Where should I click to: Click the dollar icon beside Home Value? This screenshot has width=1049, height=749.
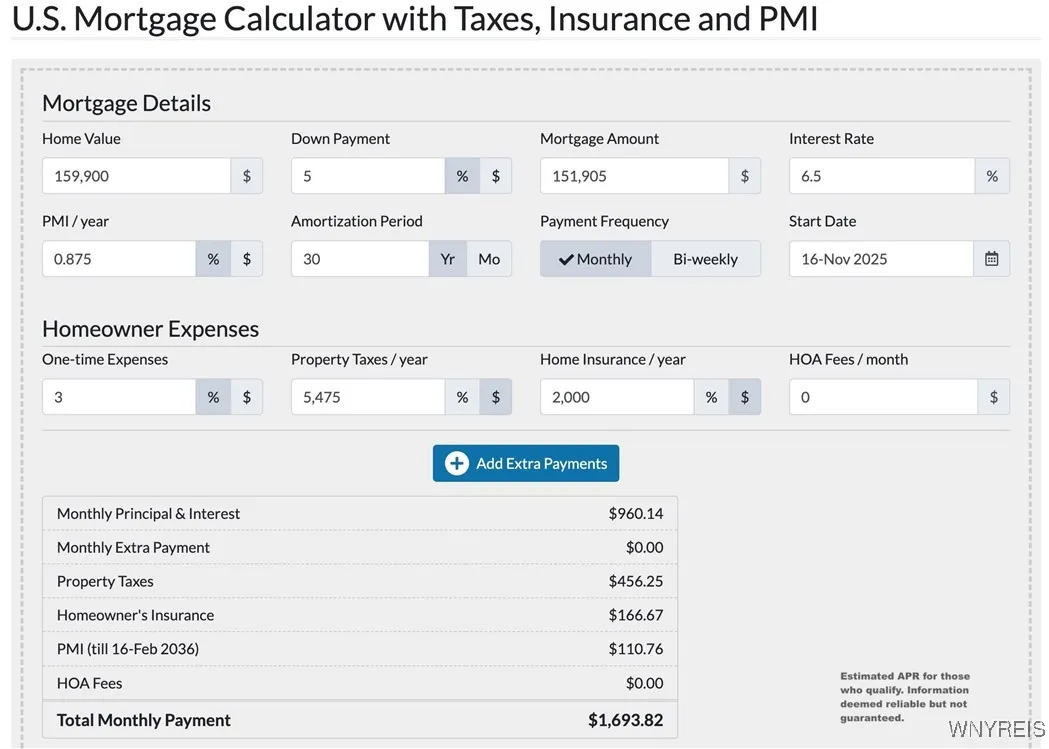[247, 176]
